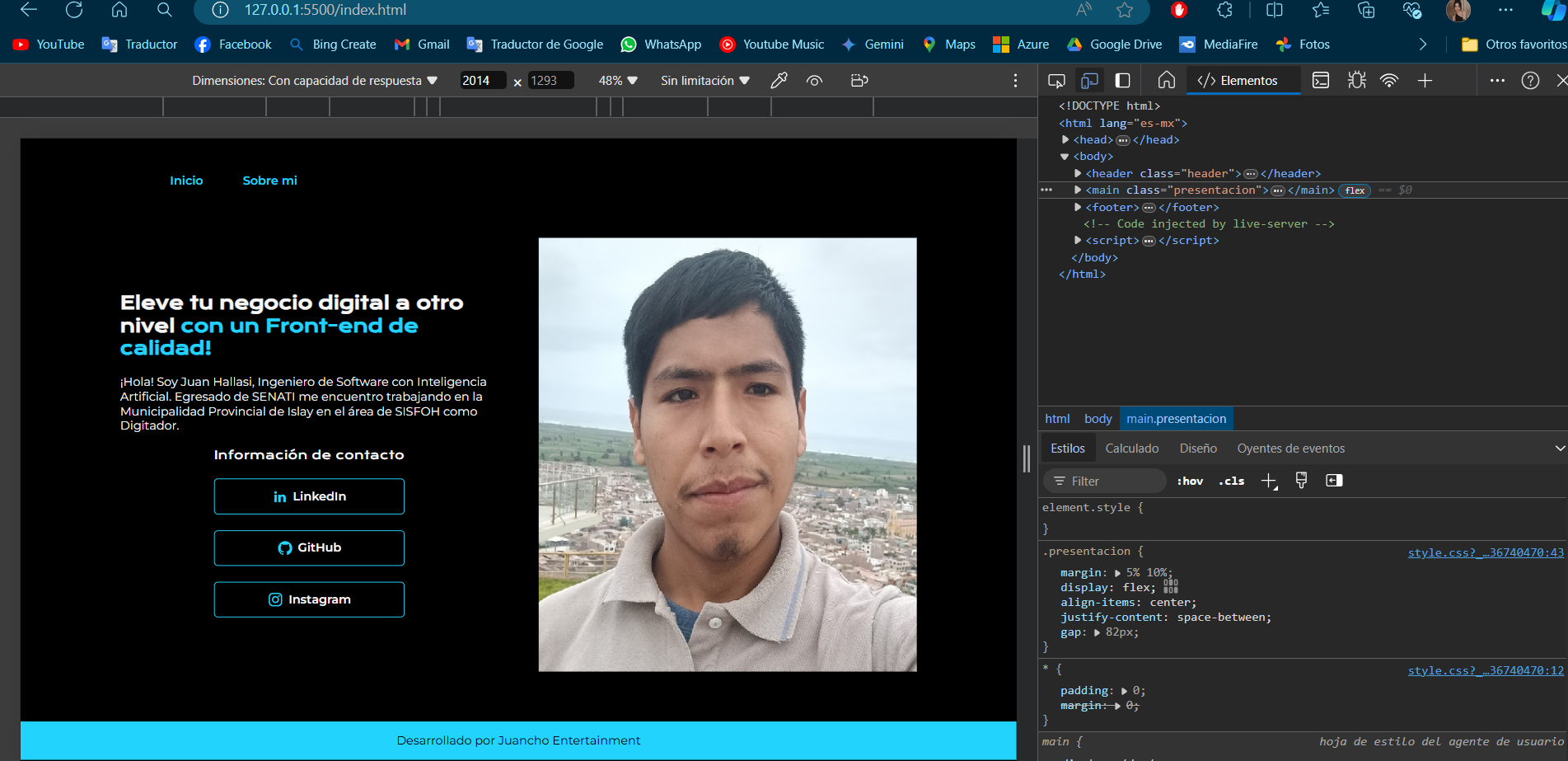Switch to Oyentes de eventos tab
1568x761 pixels.
click(x=1290, y=449)
